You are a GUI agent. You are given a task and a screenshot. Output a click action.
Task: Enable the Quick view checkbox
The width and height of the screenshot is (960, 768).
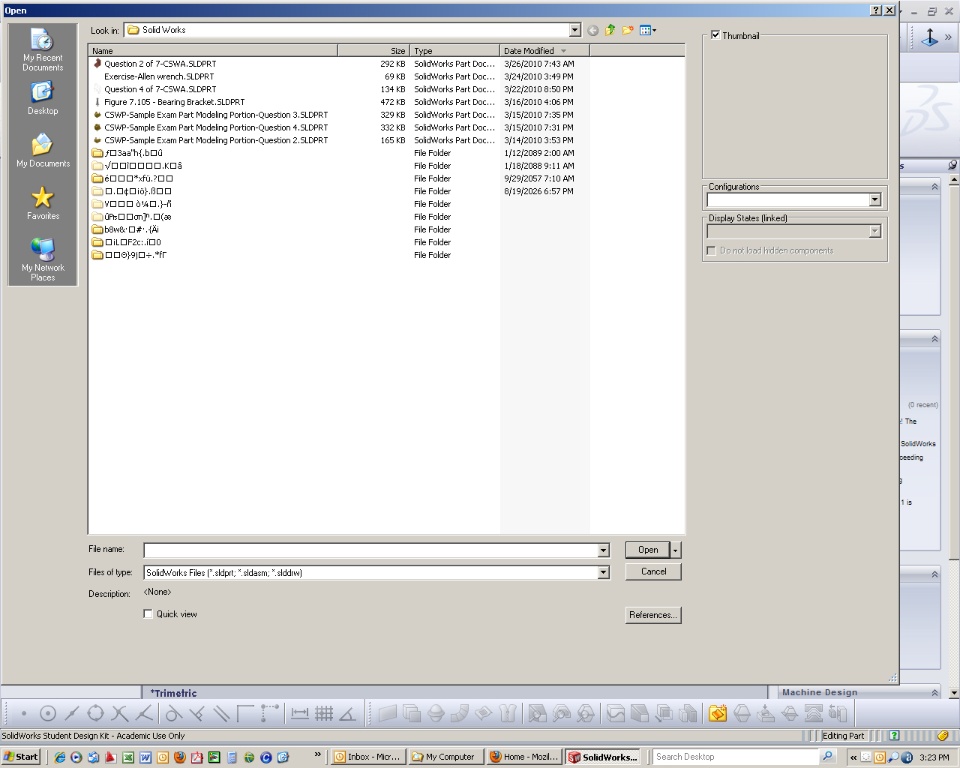pyautogui.click(x=148, y=614)
